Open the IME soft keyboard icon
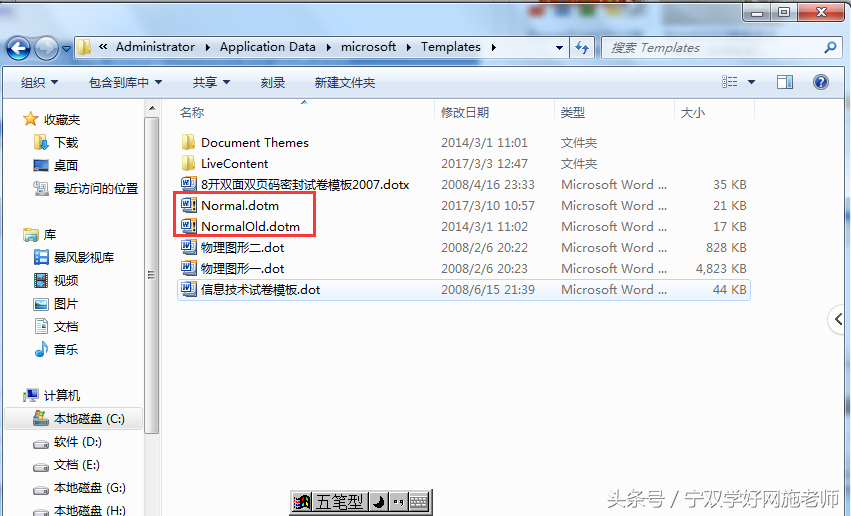Viewport: 851px width, 516px height. [418, 502]
